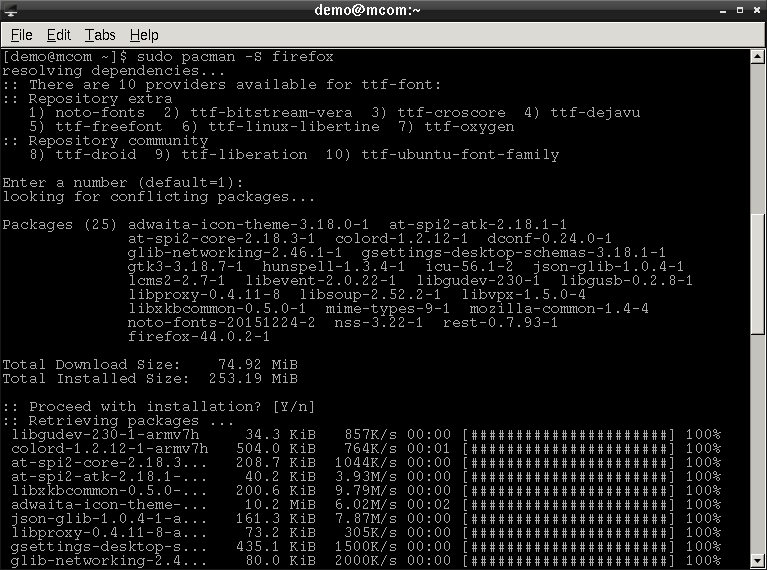Click the demo@mcom:~ title bar text
767x570 pixels.
click(x=382, y=11)
